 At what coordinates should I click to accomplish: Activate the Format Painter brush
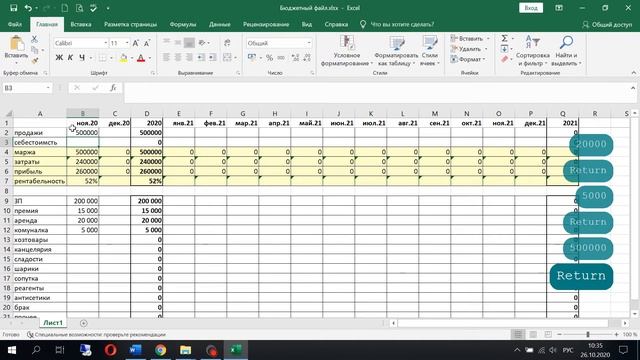[35, 60]
